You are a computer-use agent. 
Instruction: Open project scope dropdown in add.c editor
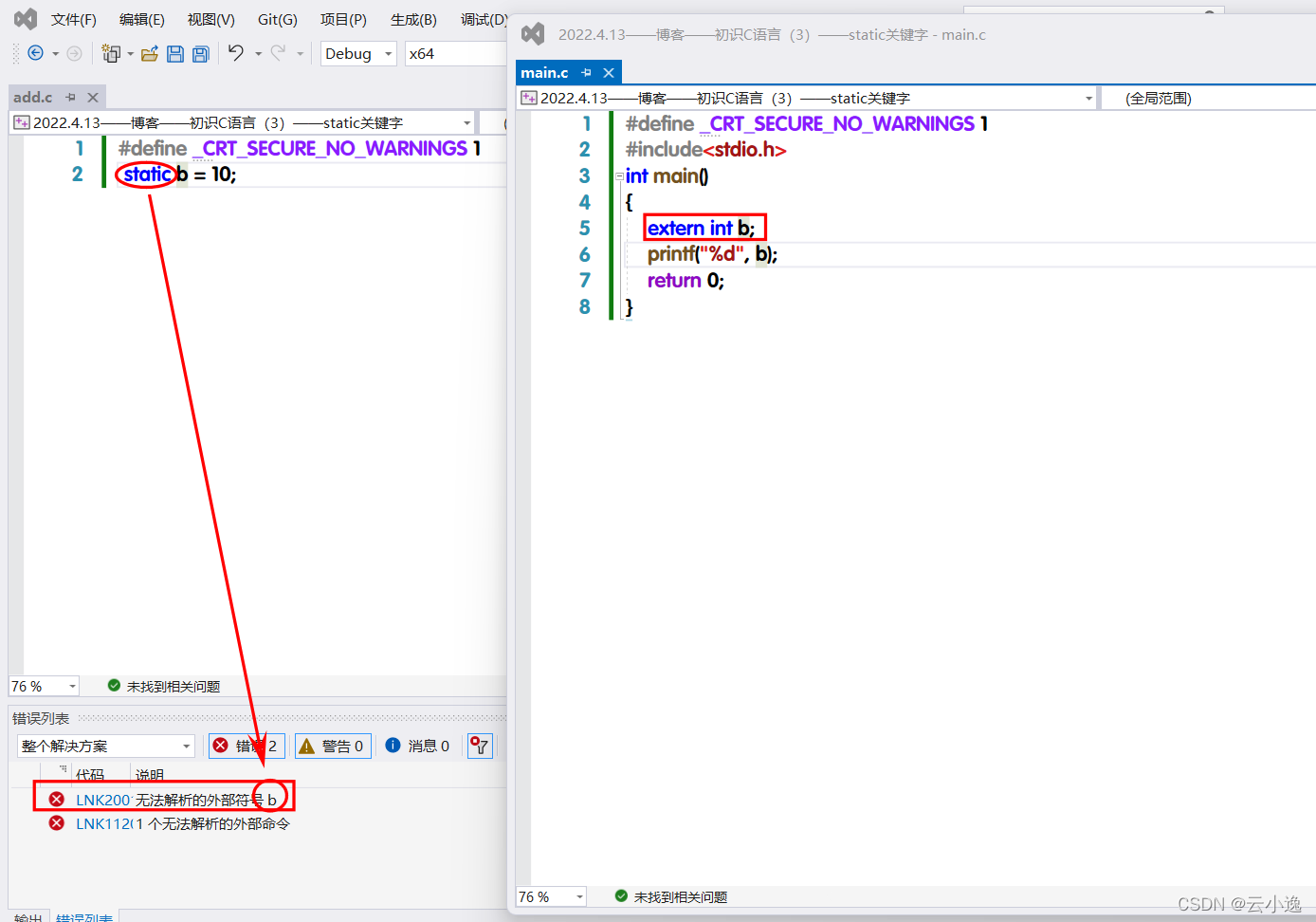tap(242, 122)
